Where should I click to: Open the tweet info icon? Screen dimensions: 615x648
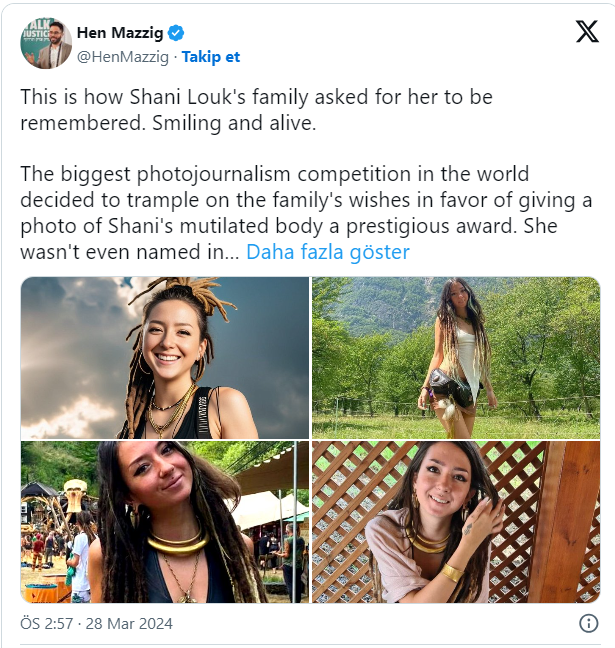589,623
